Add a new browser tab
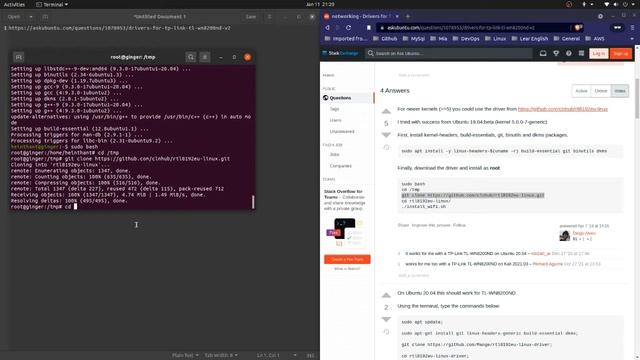The image size is (640, 360). coord(407,16)
